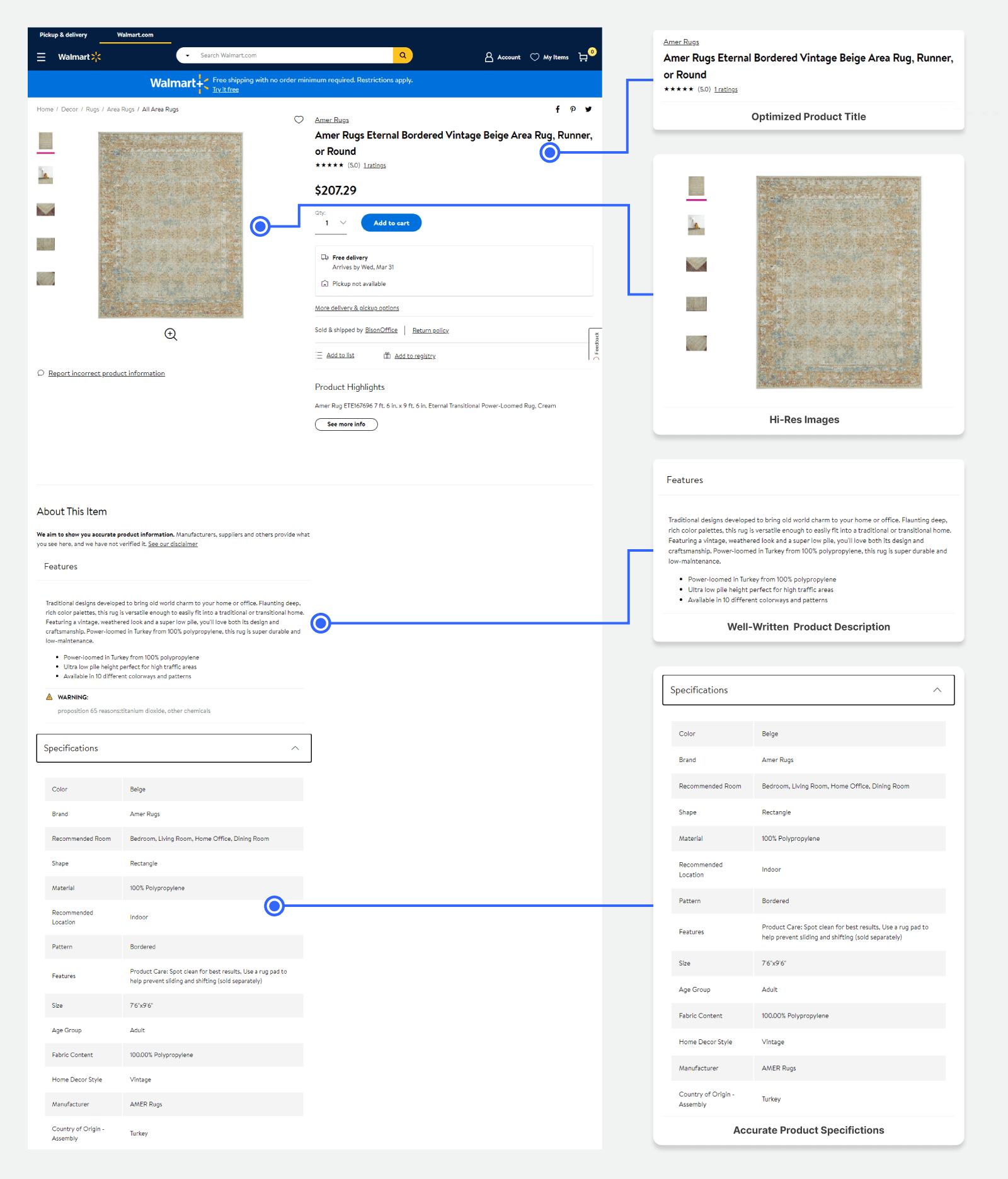Screen dimensions: 1008x1179
Task: Go to Home breadcrumb
Action: (45, 109)
